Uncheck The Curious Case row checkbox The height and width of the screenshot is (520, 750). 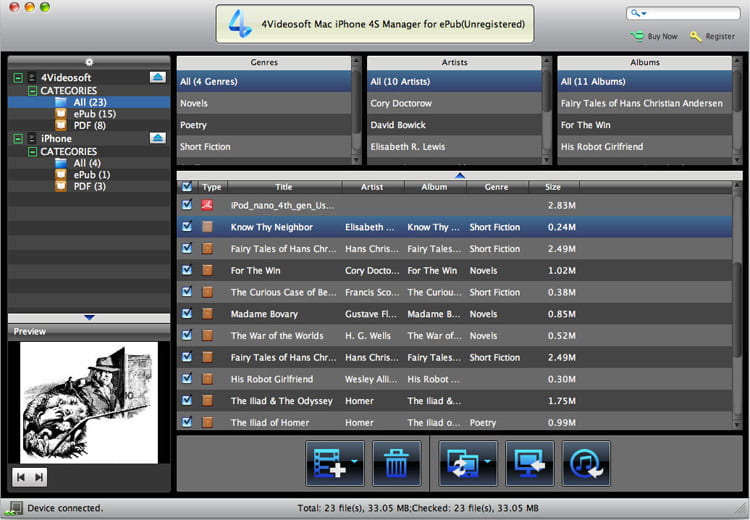click(187, 291)
